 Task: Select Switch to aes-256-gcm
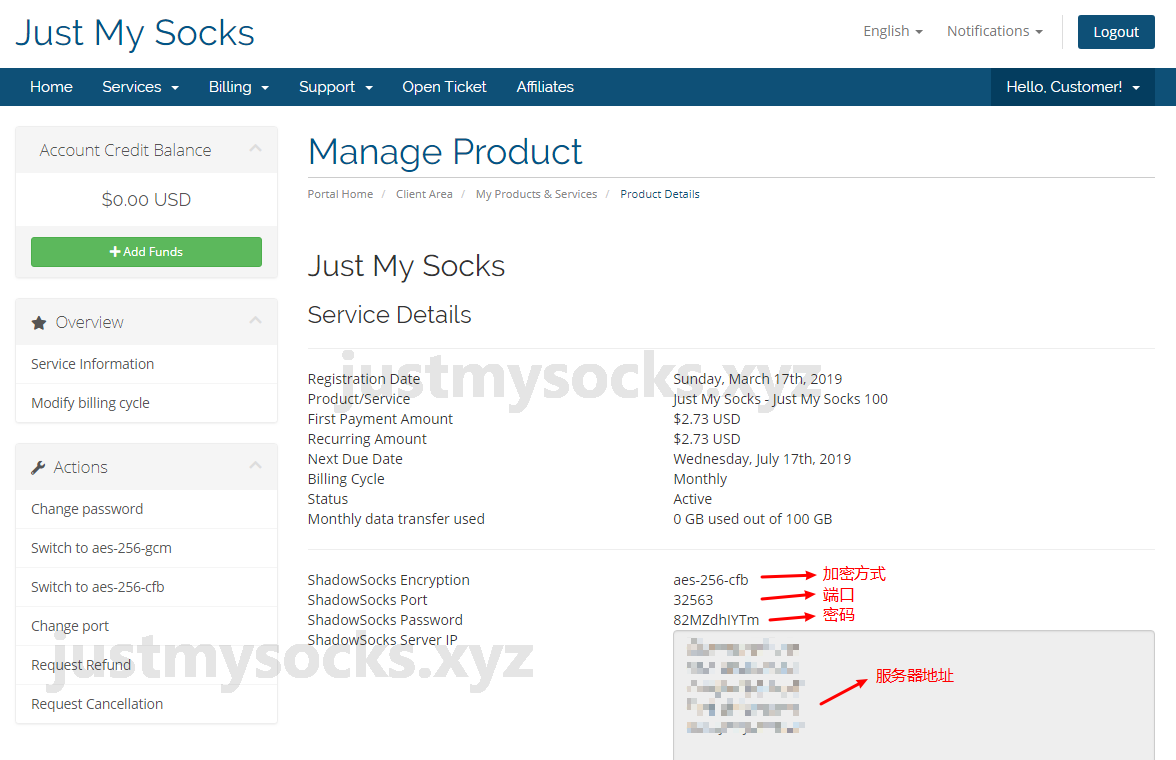146,548
